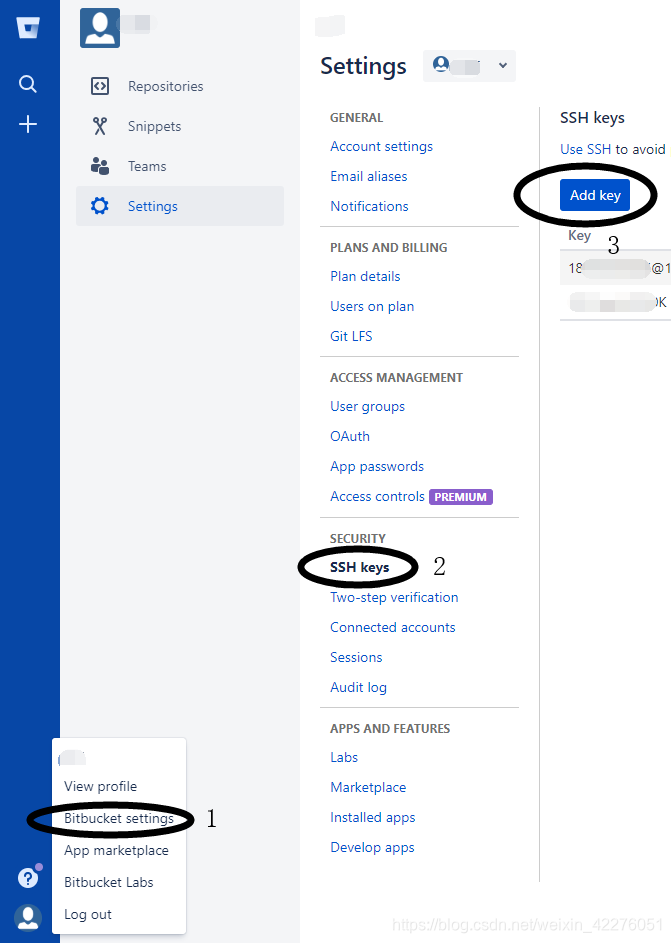
Task: Choose Log out from menu
Action: [x=88, y=914]
